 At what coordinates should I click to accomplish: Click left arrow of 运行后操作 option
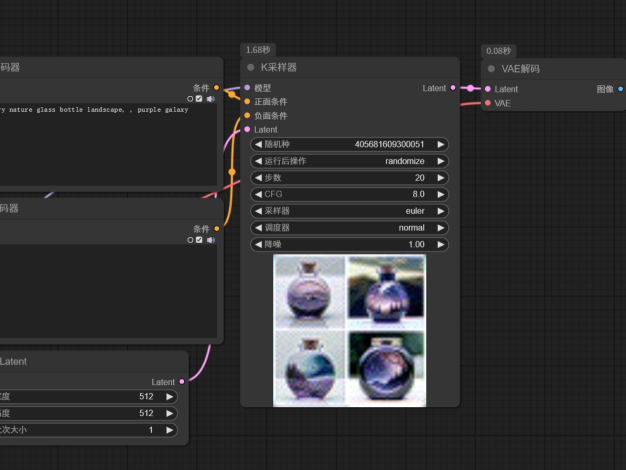[x=259, y=161]
